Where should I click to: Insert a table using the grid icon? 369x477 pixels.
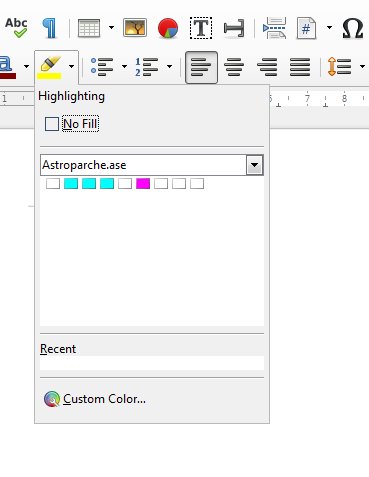(89, 28)
